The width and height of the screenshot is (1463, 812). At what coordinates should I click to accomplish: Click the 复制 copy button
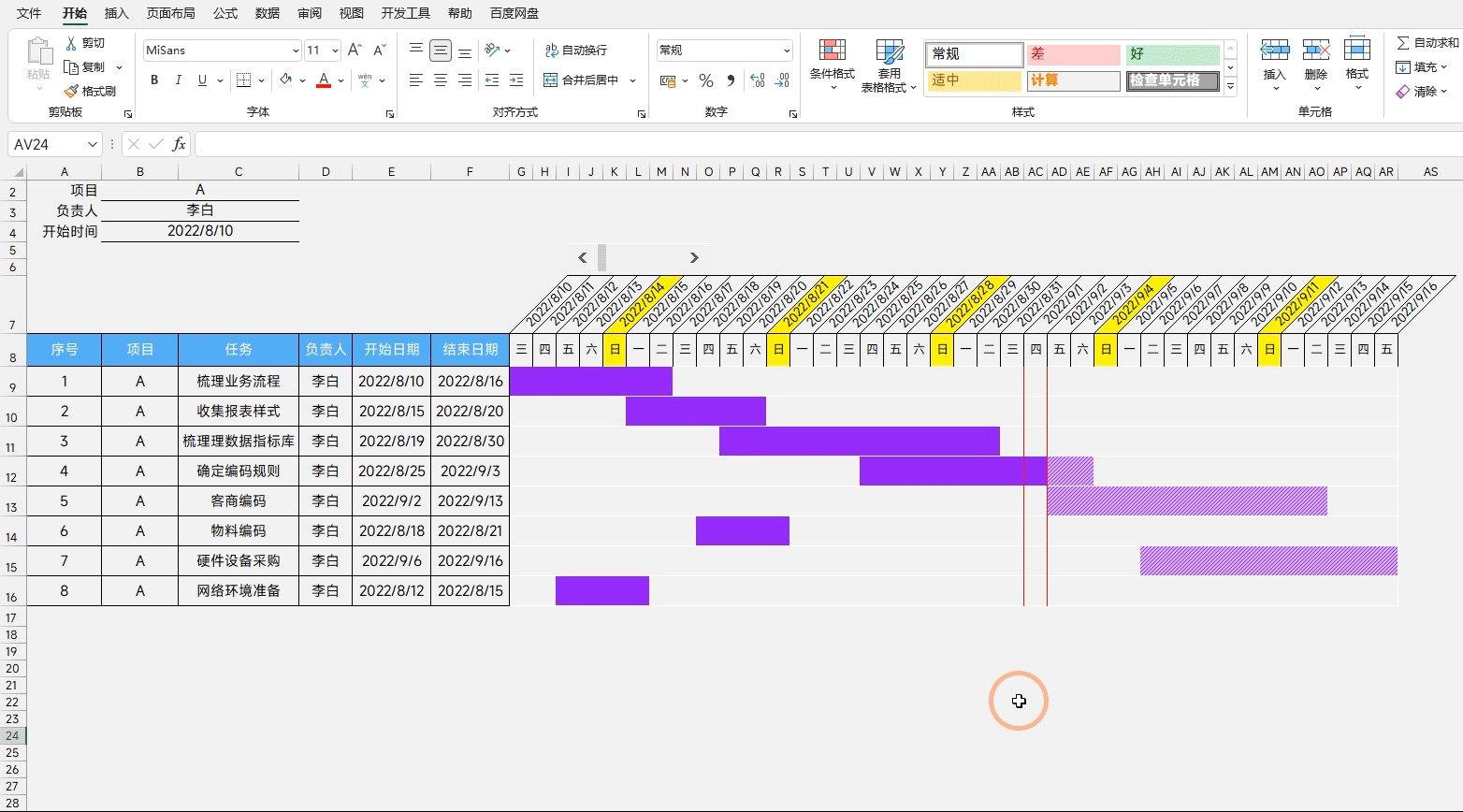(85, 67)
